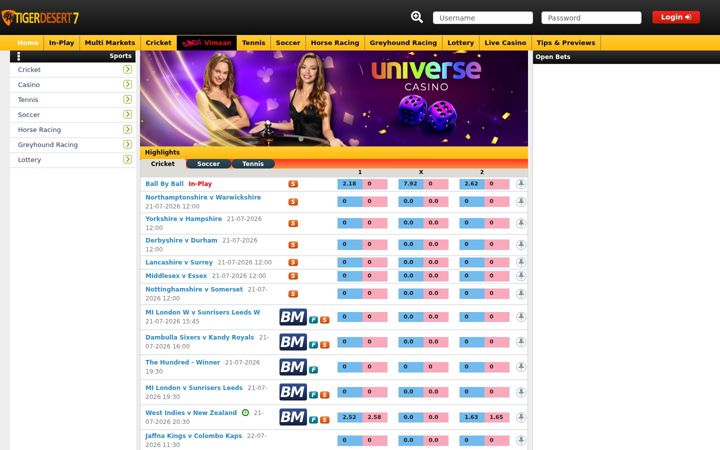Expand Soccer in the Sports sidebar

(127, 114)
